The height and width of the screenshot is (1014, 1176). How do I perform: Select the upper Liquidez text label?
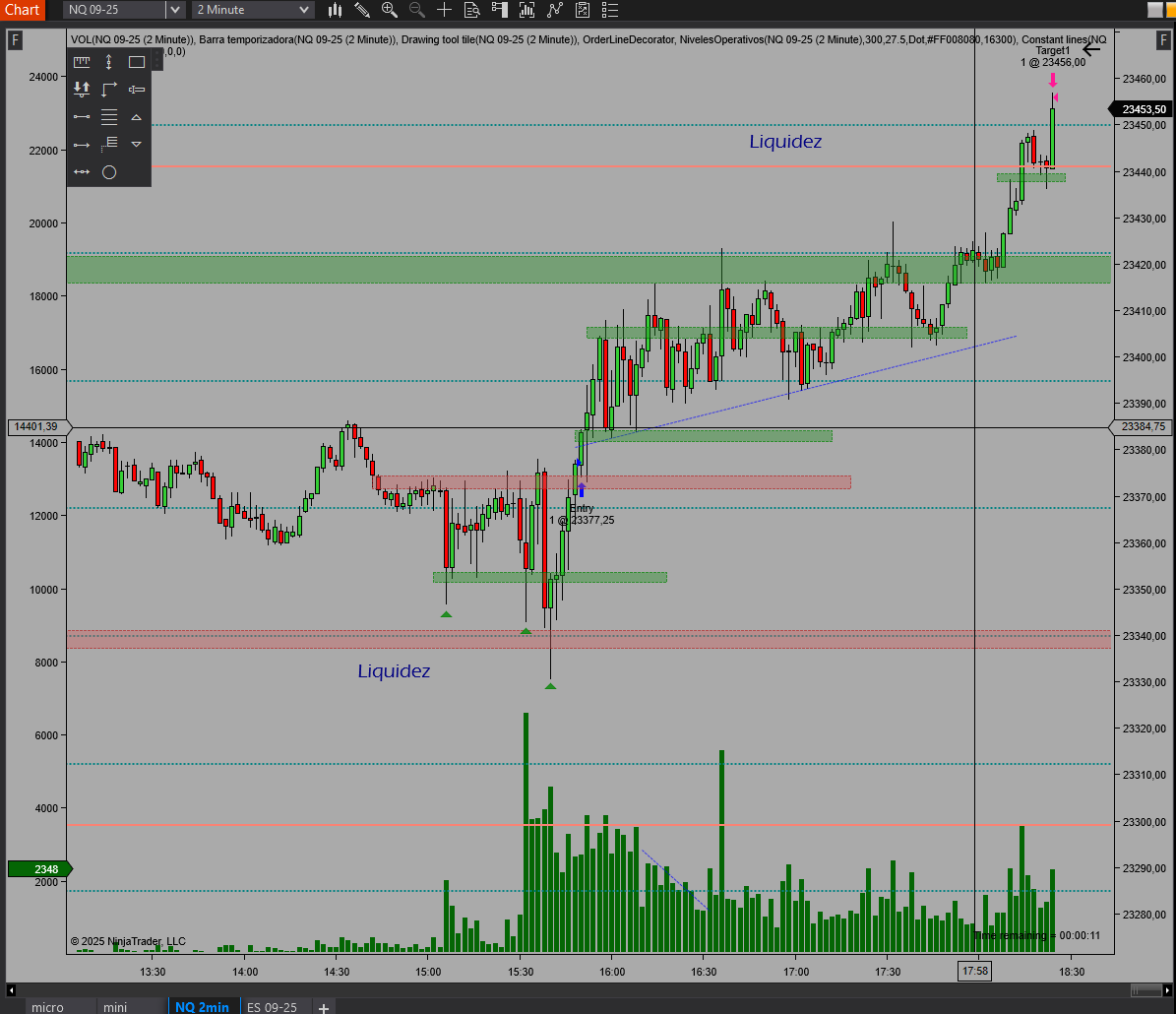[x=785, y=142]
